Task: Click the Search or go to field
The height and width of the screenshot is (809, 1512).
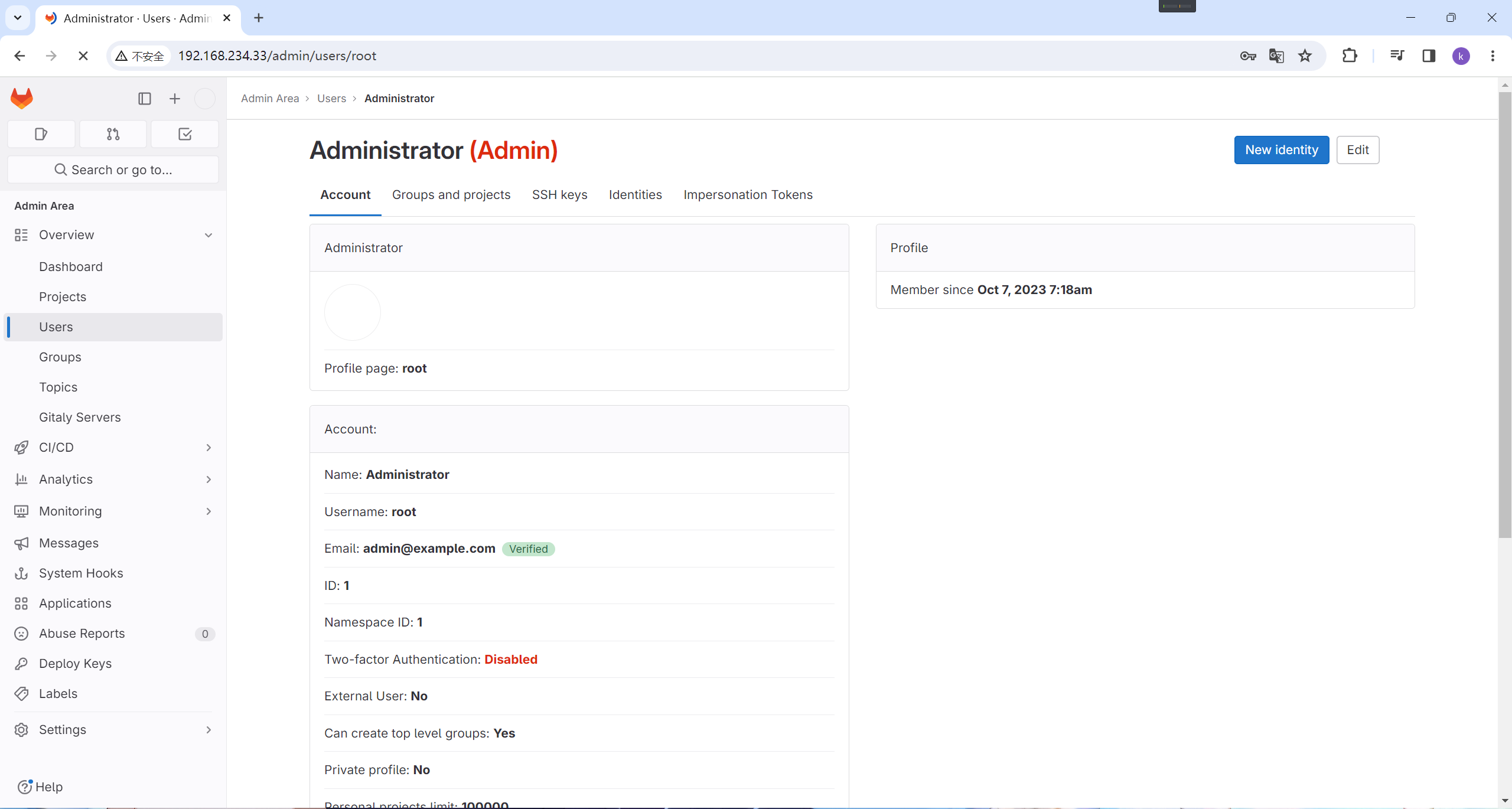Action: (x=113, y=170)
